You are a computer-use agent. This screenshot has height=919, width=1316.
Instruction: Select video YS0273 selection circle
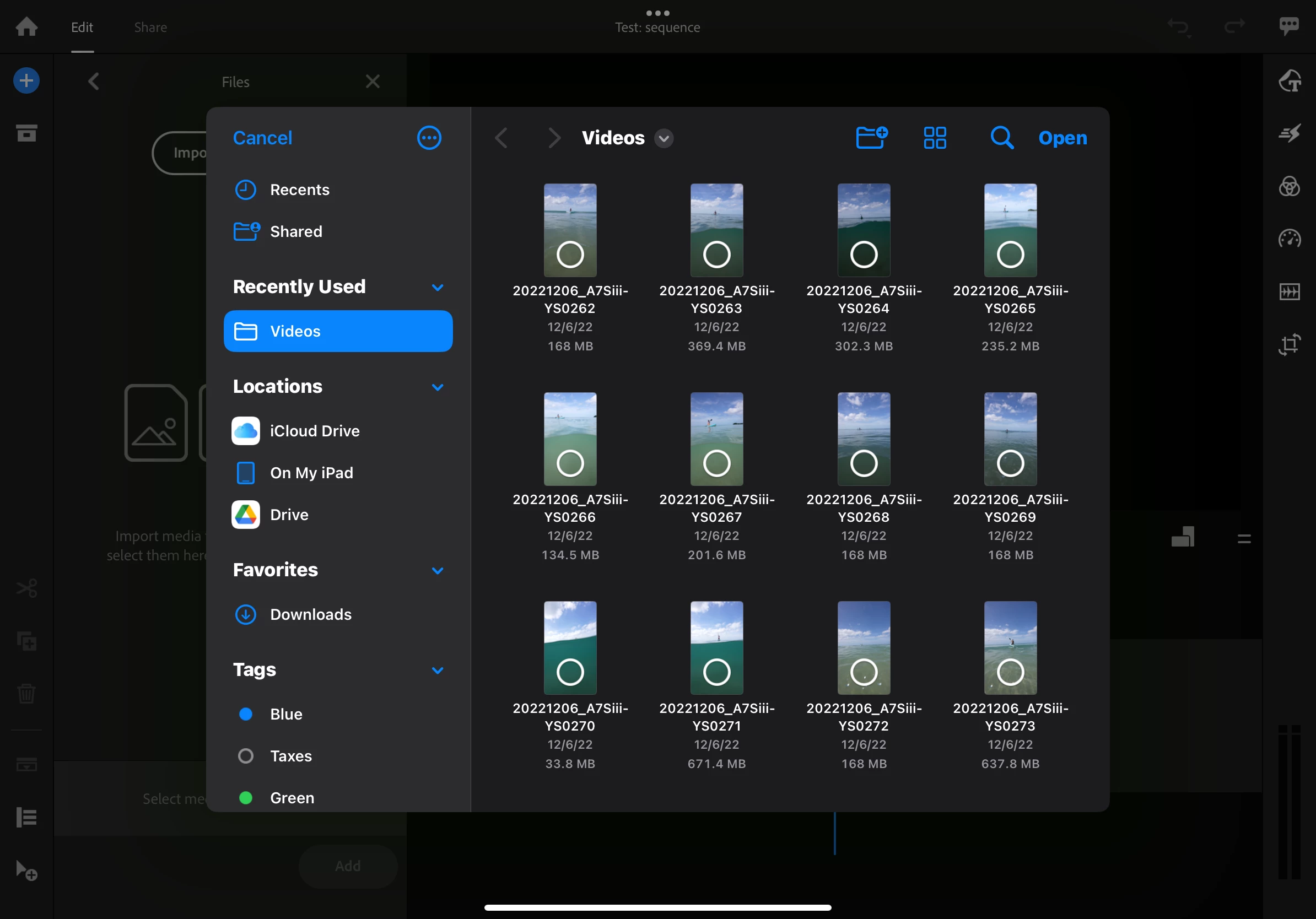pyautogui.click(x=1010, y=672)
